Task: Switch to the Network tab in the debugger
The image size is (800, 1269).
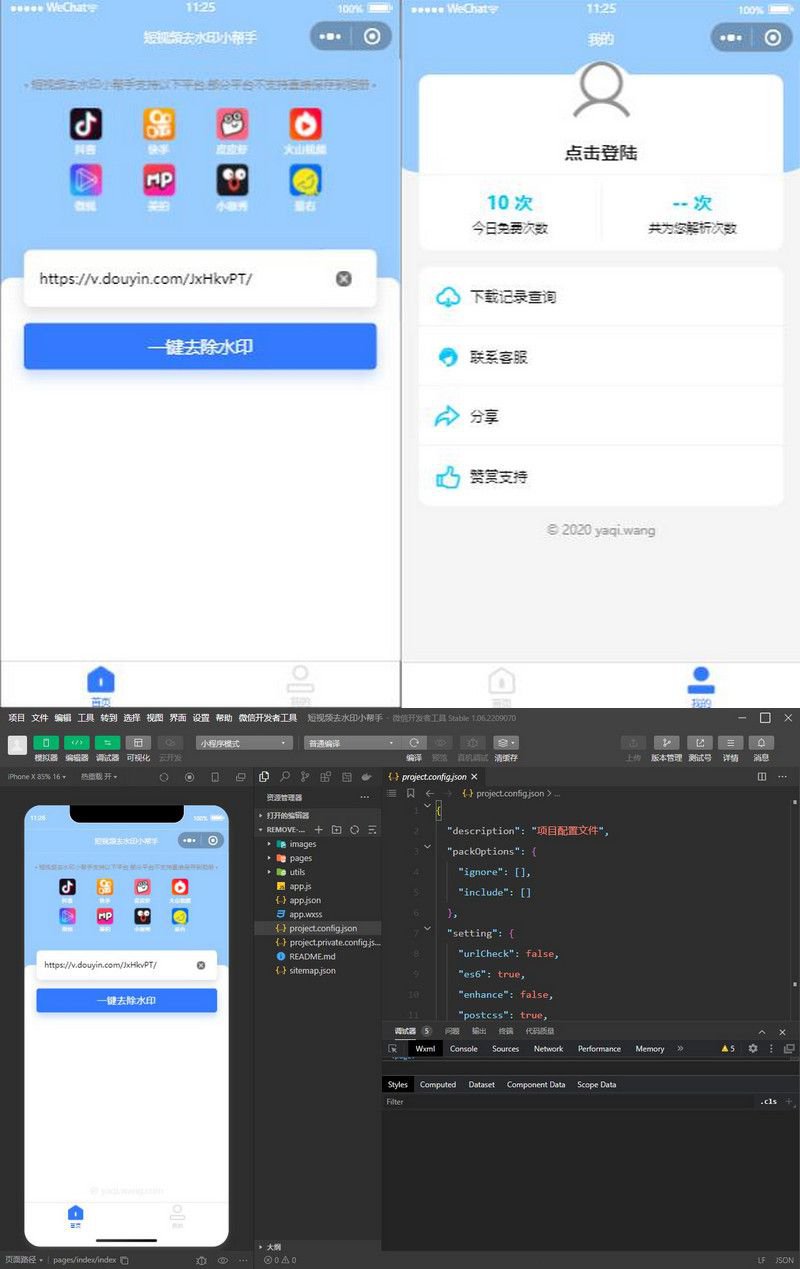Action: (548, 1049)
